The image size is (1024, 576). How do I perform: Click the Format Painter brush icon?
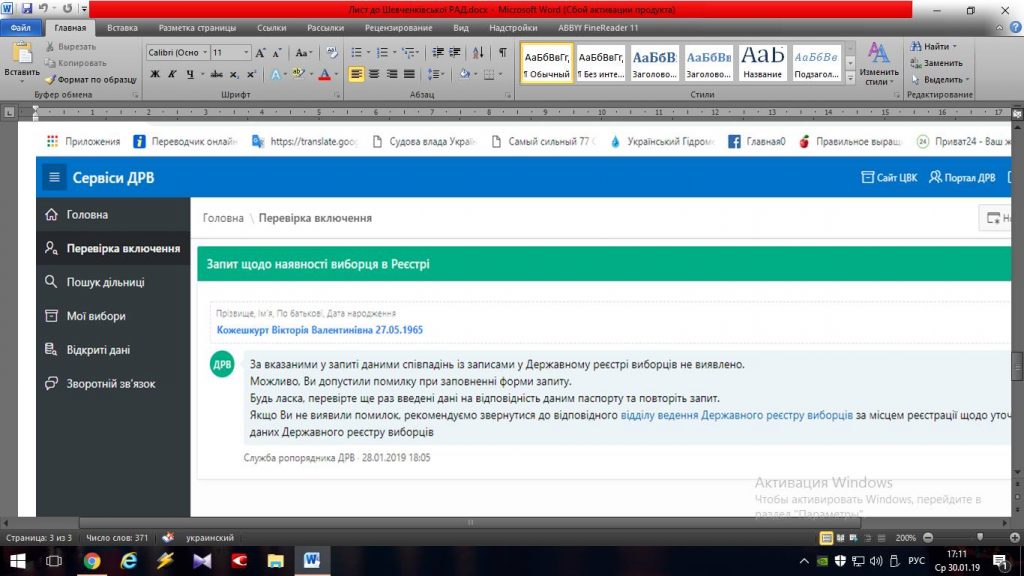point(49,79)
